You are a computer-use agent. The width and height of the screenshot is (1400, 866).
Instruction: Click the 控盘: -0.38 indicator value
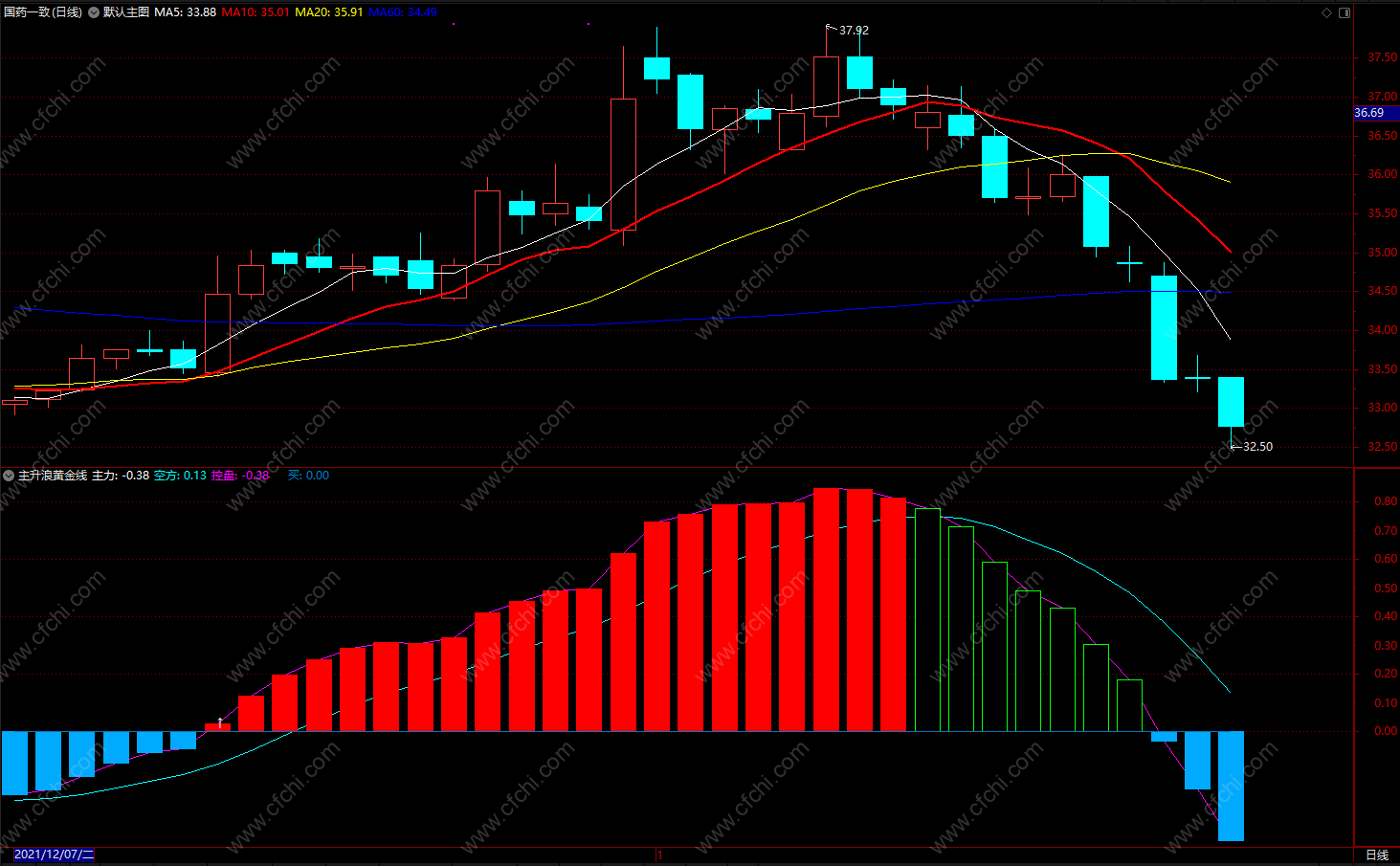(x=240, y=476)
